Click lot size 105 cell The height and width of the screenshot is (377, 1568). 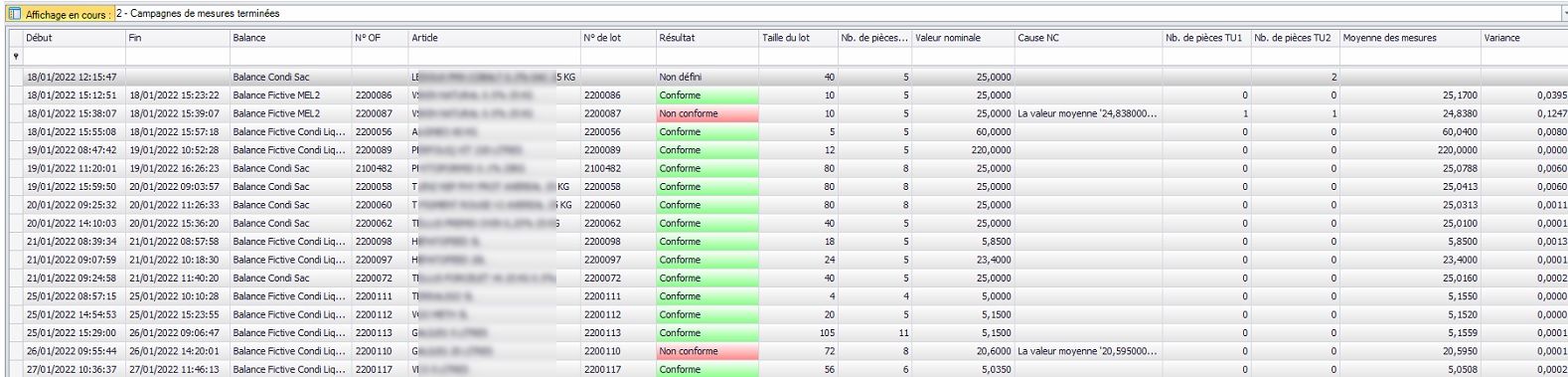[799, 332]
